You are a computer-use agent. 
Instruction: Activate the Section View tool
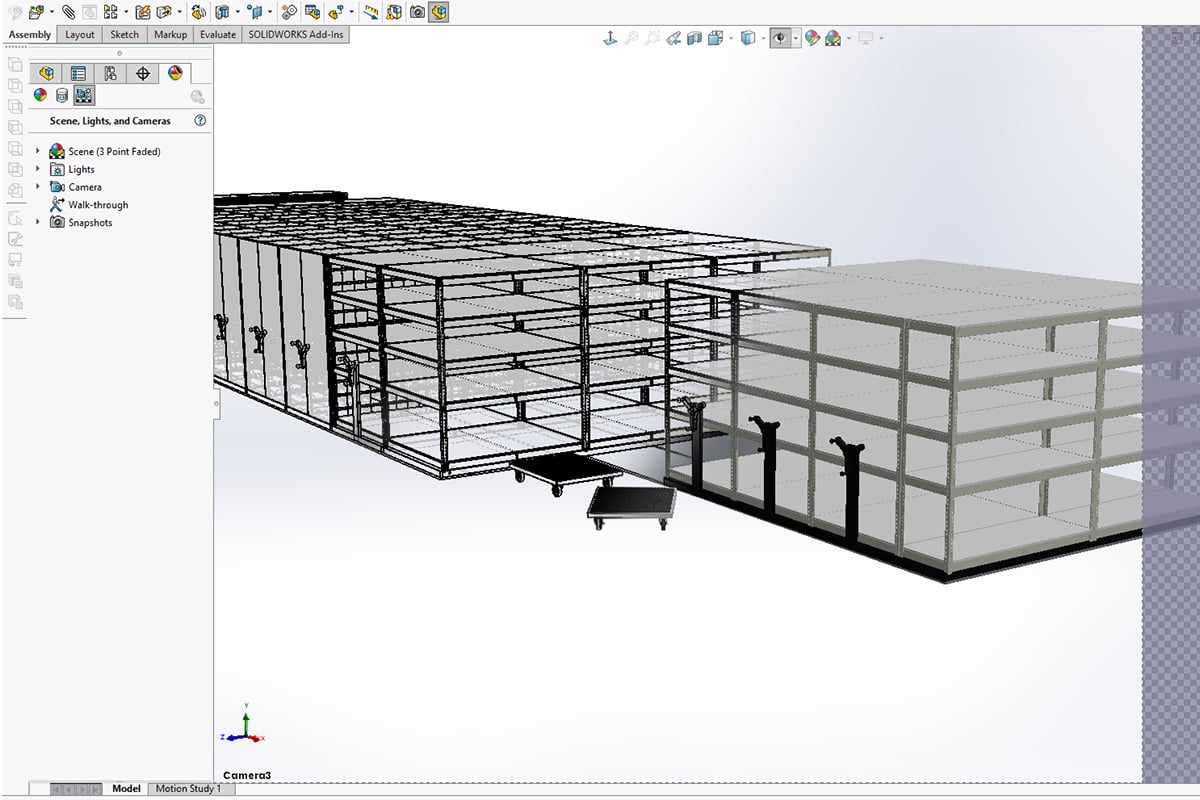click(x=694, y=38)
